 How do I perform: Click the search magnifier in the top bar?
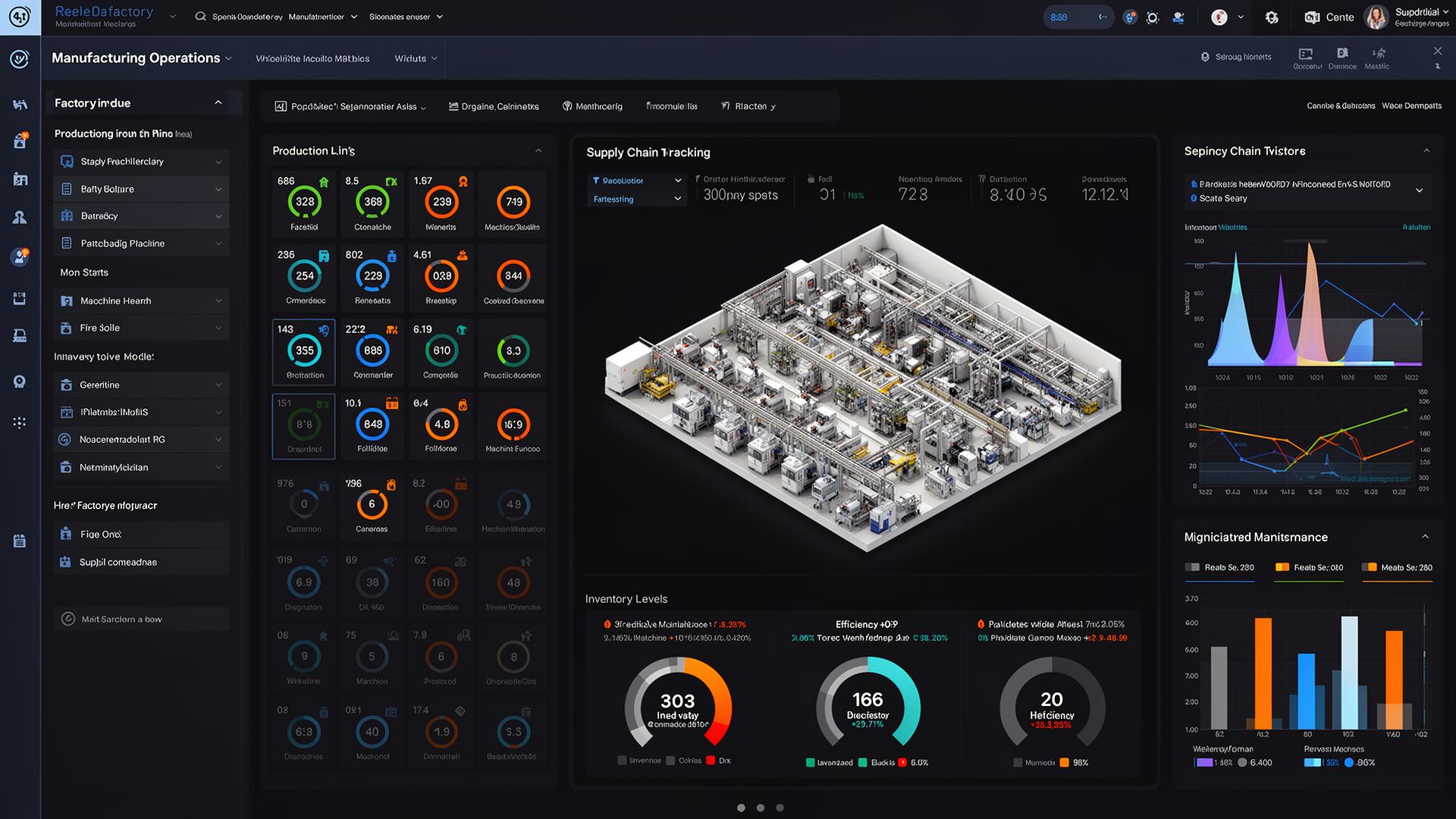point(199,15)
